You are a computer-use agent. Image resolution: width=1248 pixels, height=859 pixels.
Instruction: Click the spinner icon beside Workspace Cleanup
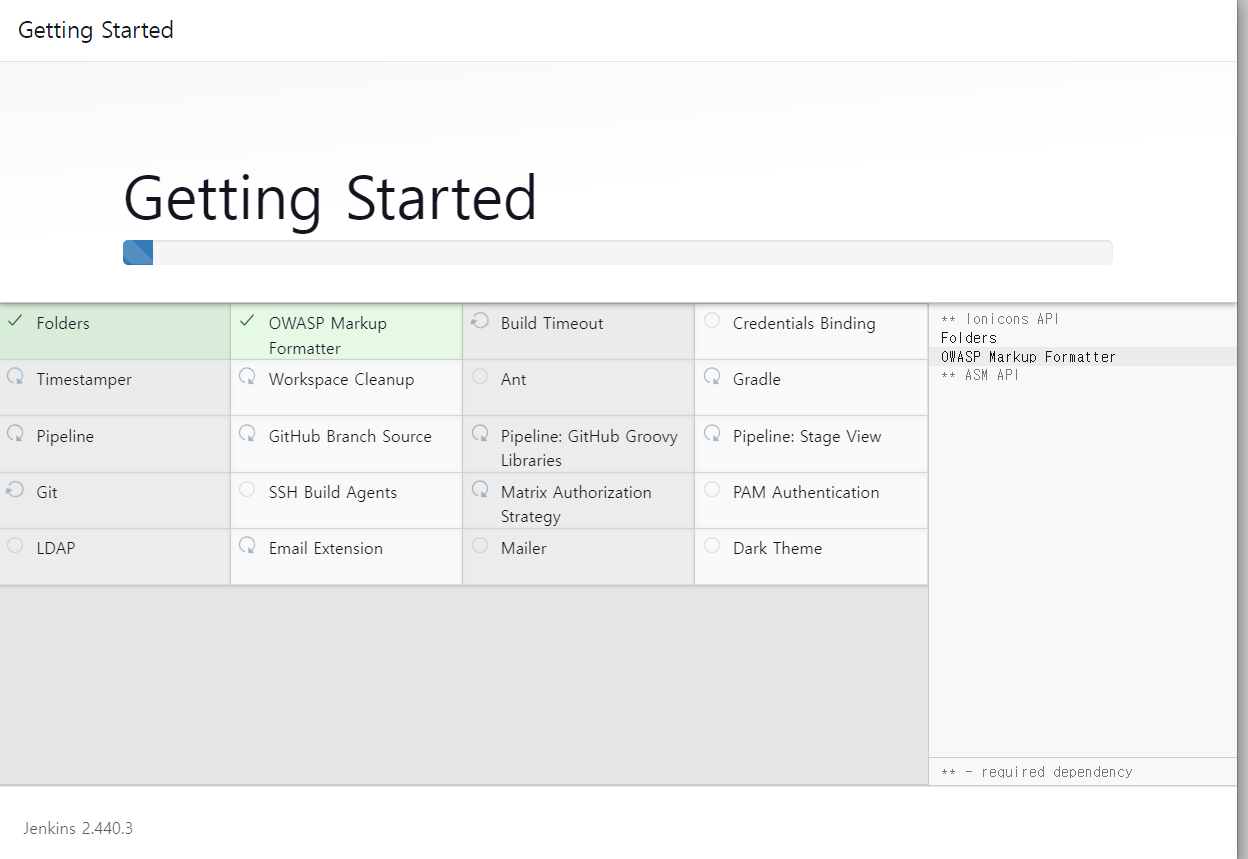pos(248,377)
